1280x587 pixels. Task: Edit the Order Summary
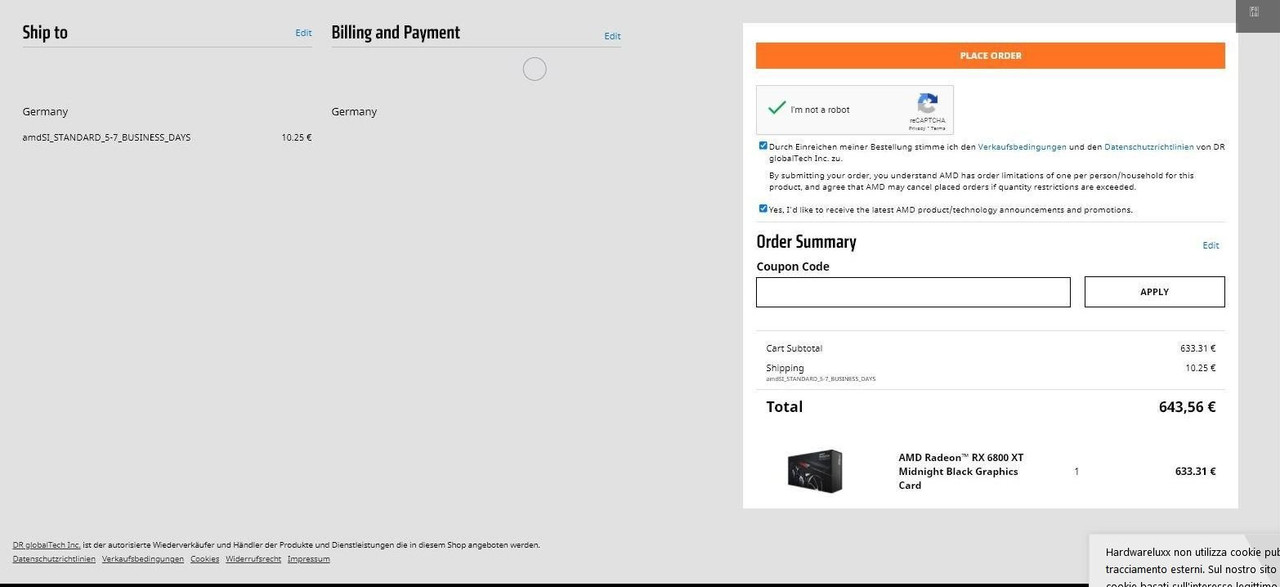(1211, 245)
